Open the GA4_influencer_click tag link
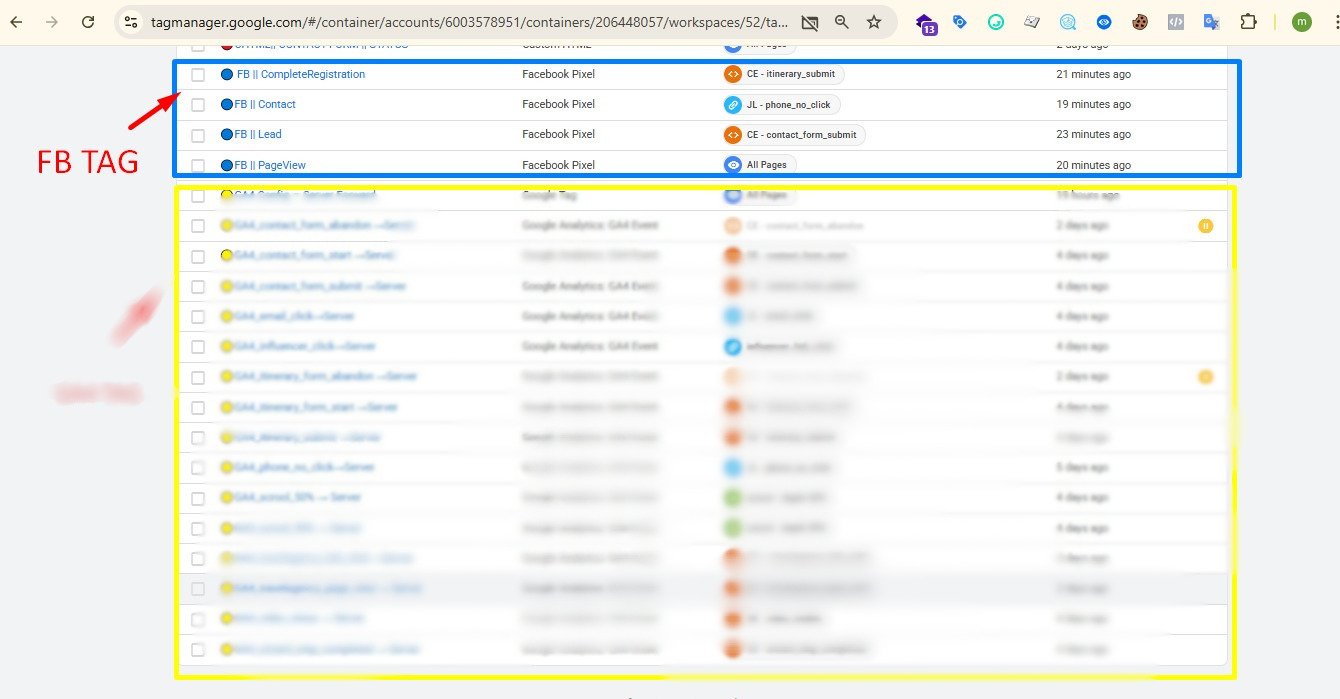The height and width of the screenshot is (699, 1340). coord(305,346)
